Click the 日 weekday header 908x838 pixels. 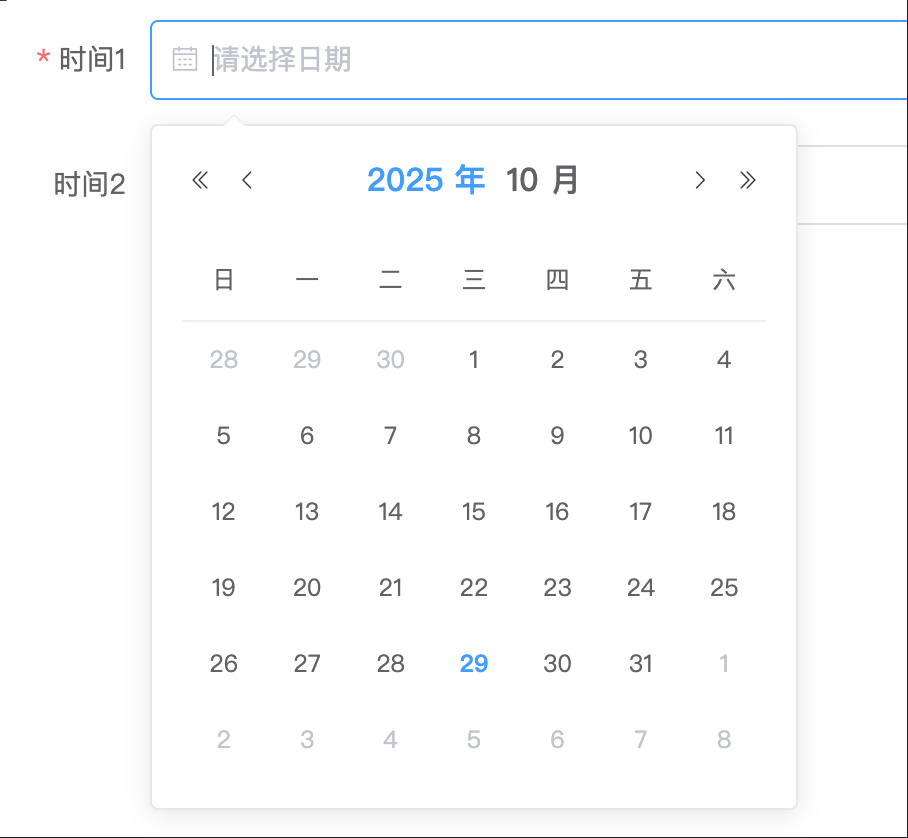(224, 280)
